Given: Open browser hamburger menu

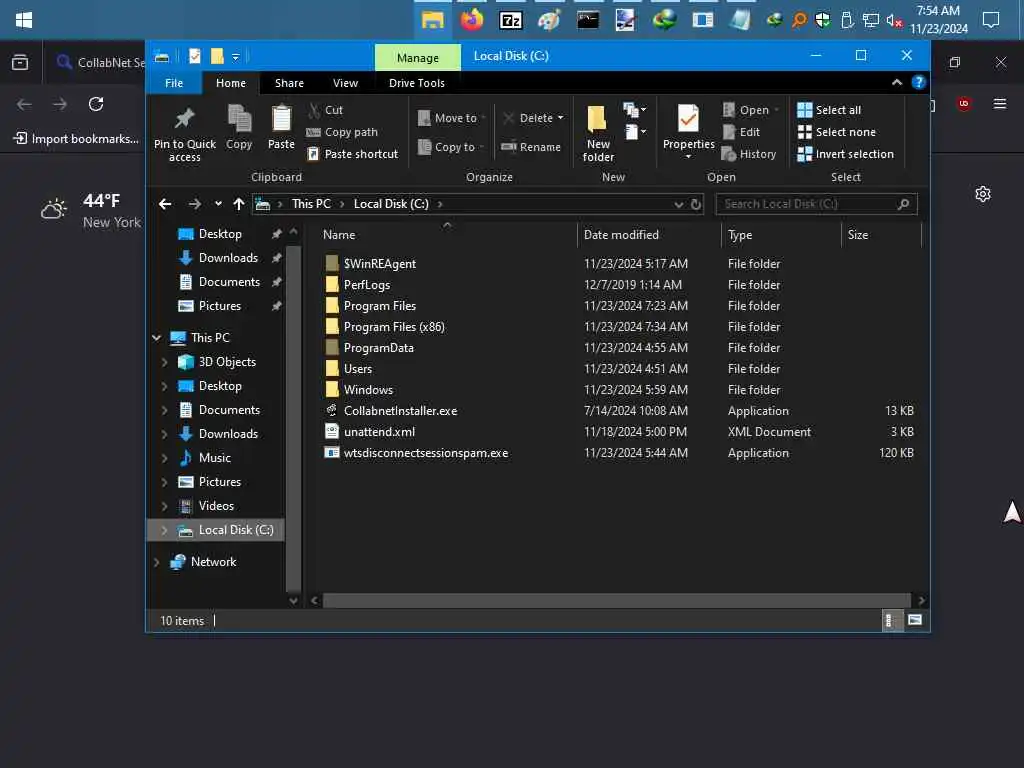Looking at the screenshot, I should point(999,104).
